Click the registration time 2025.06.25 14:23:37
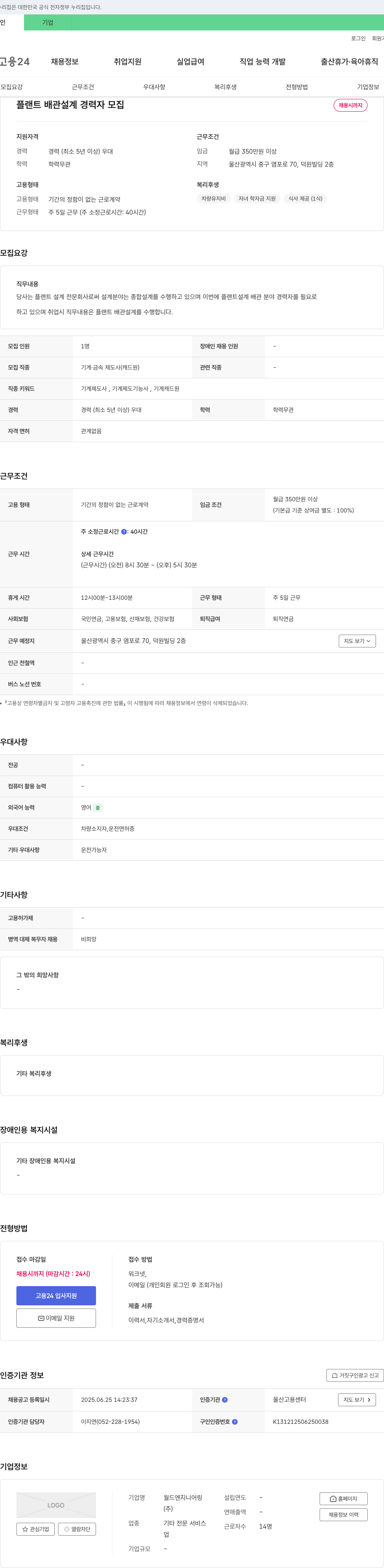The image size is (384, 1568). point(109,1400)
